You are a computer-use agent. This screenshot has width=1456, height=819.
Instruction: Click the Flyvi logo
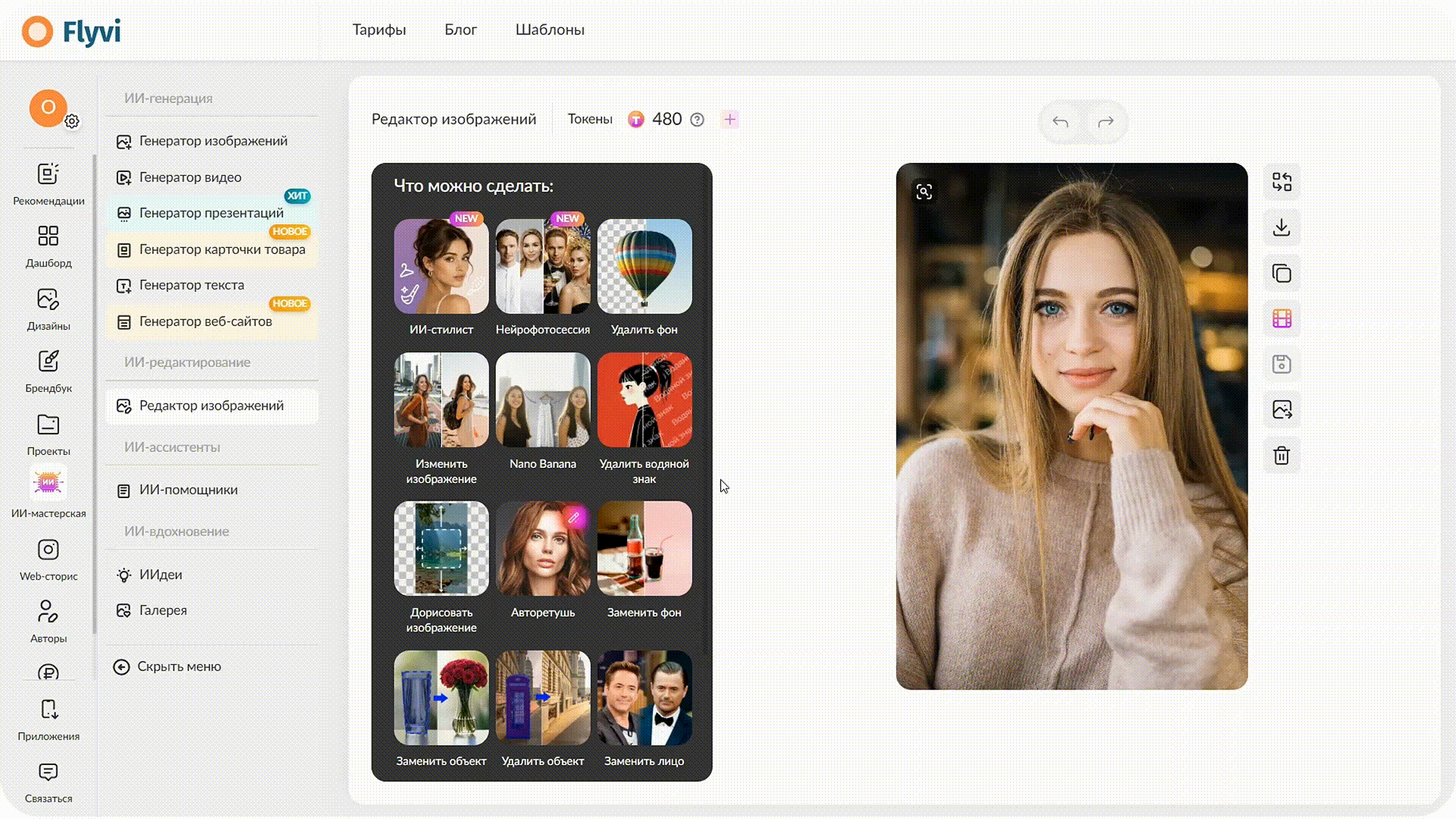(71, 32)
